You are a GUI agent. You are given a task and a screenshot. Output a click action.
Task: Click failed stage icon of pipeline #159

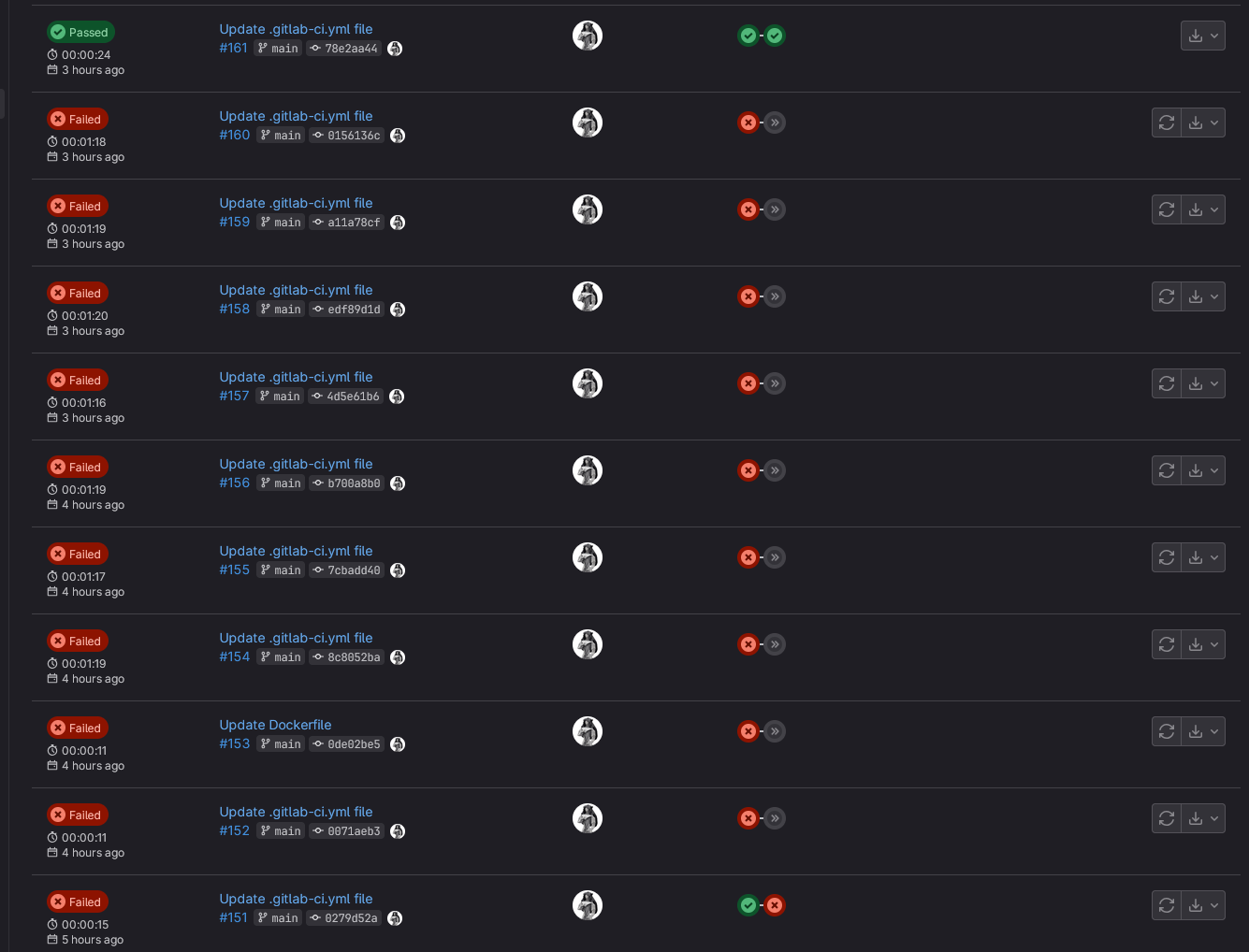click(748, 209)
